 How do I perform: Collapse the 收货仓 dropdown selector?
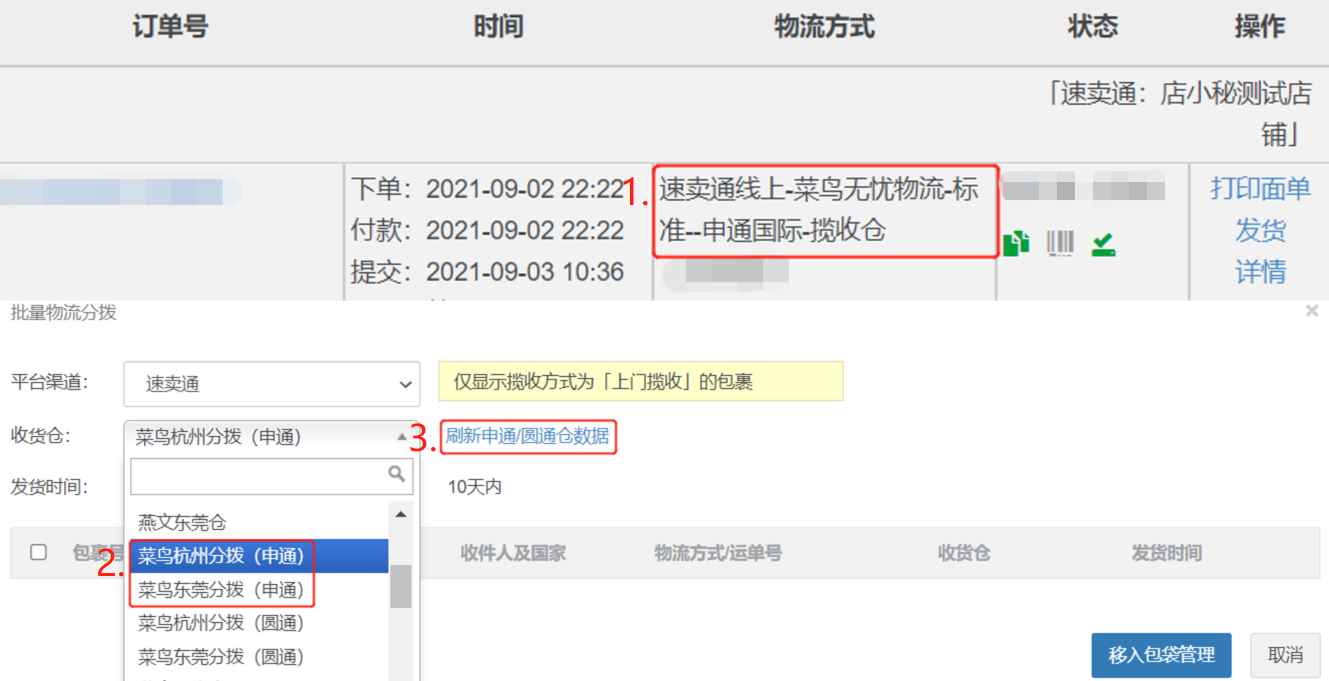pos(271,437)
